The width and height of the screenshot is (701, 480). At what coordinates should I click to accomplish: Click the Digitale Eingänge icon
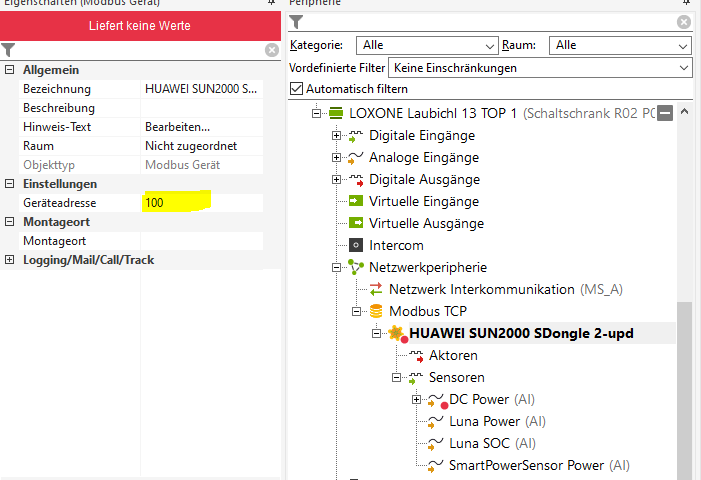tap(356, 136)
